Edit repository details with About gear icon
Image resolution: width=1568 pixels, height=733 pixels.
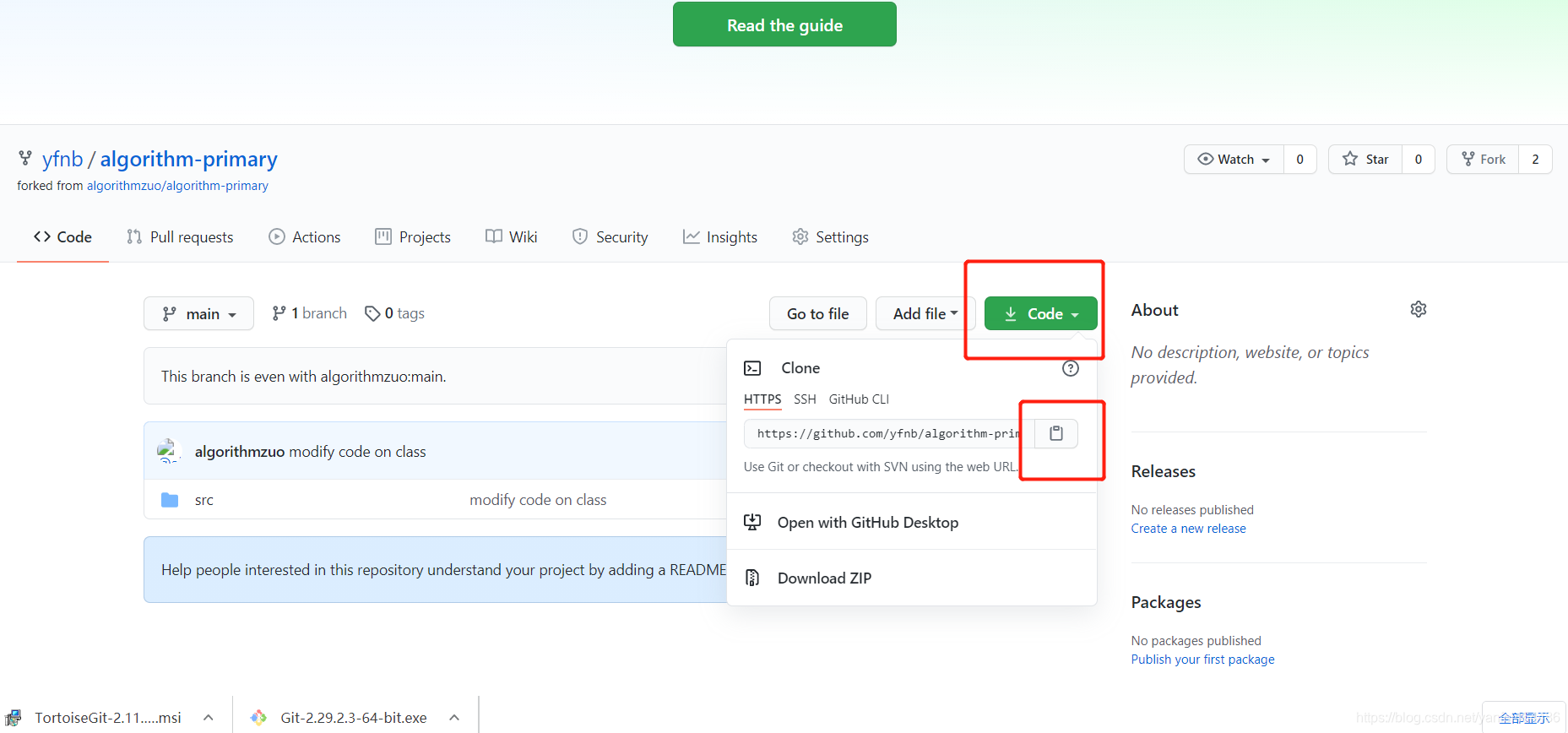tap(1419, 309)
